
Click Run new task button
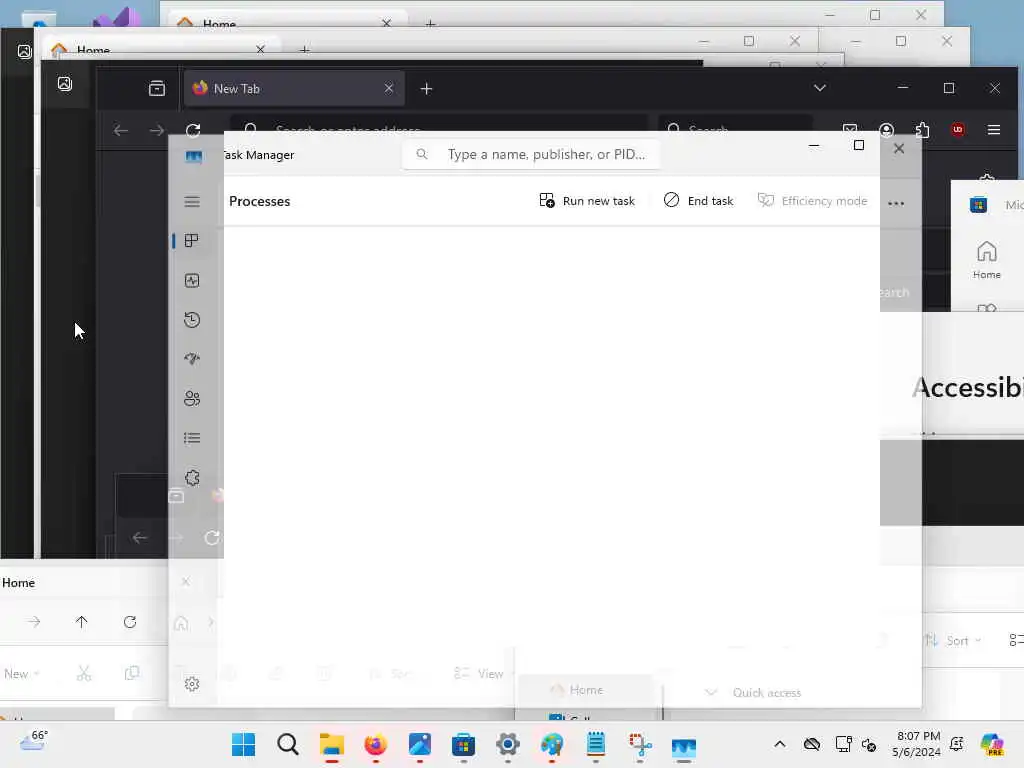pos(587,200)
